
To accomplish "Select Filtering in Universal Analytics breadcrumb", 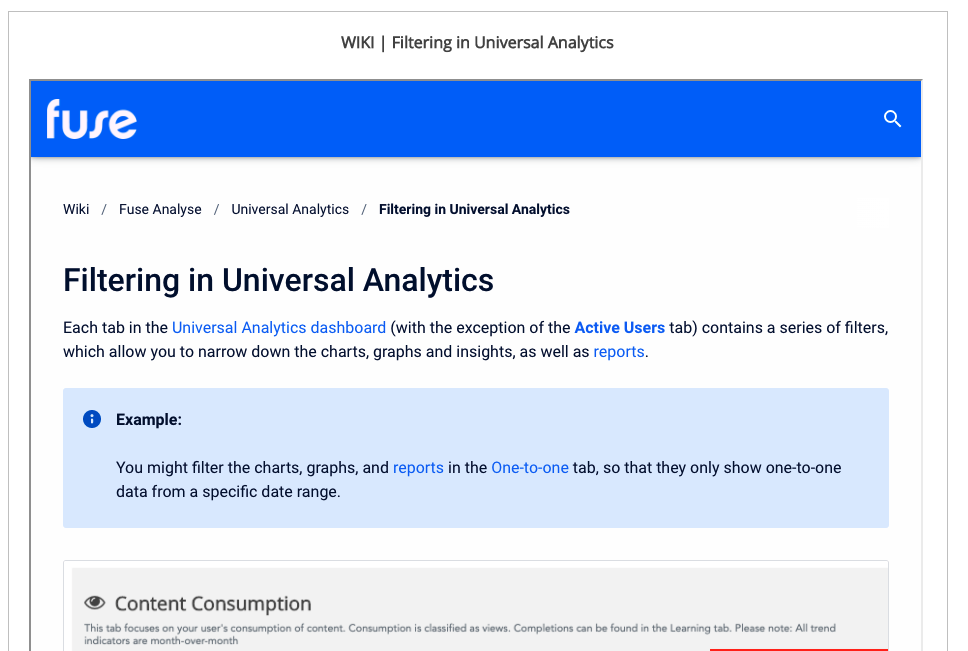I will pos(474,209).
